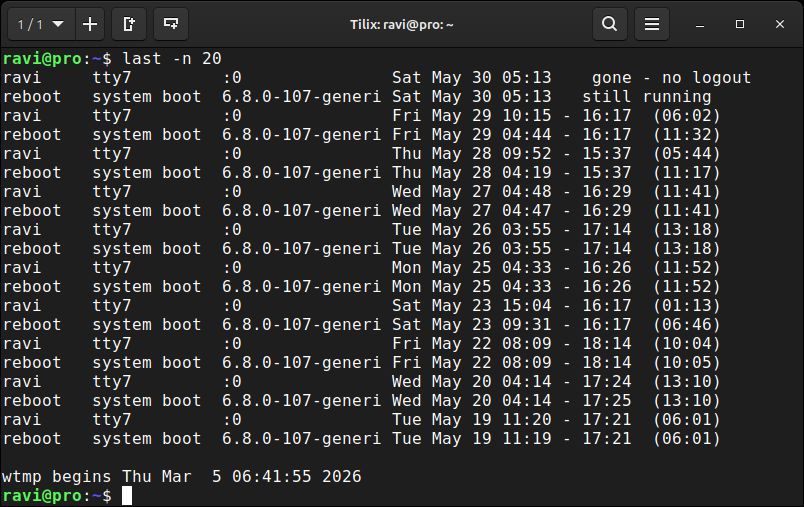804x507 pixels.
Task: Open the session switcher dropdown showing 1 / 1
Action: [x=41, y=24]
